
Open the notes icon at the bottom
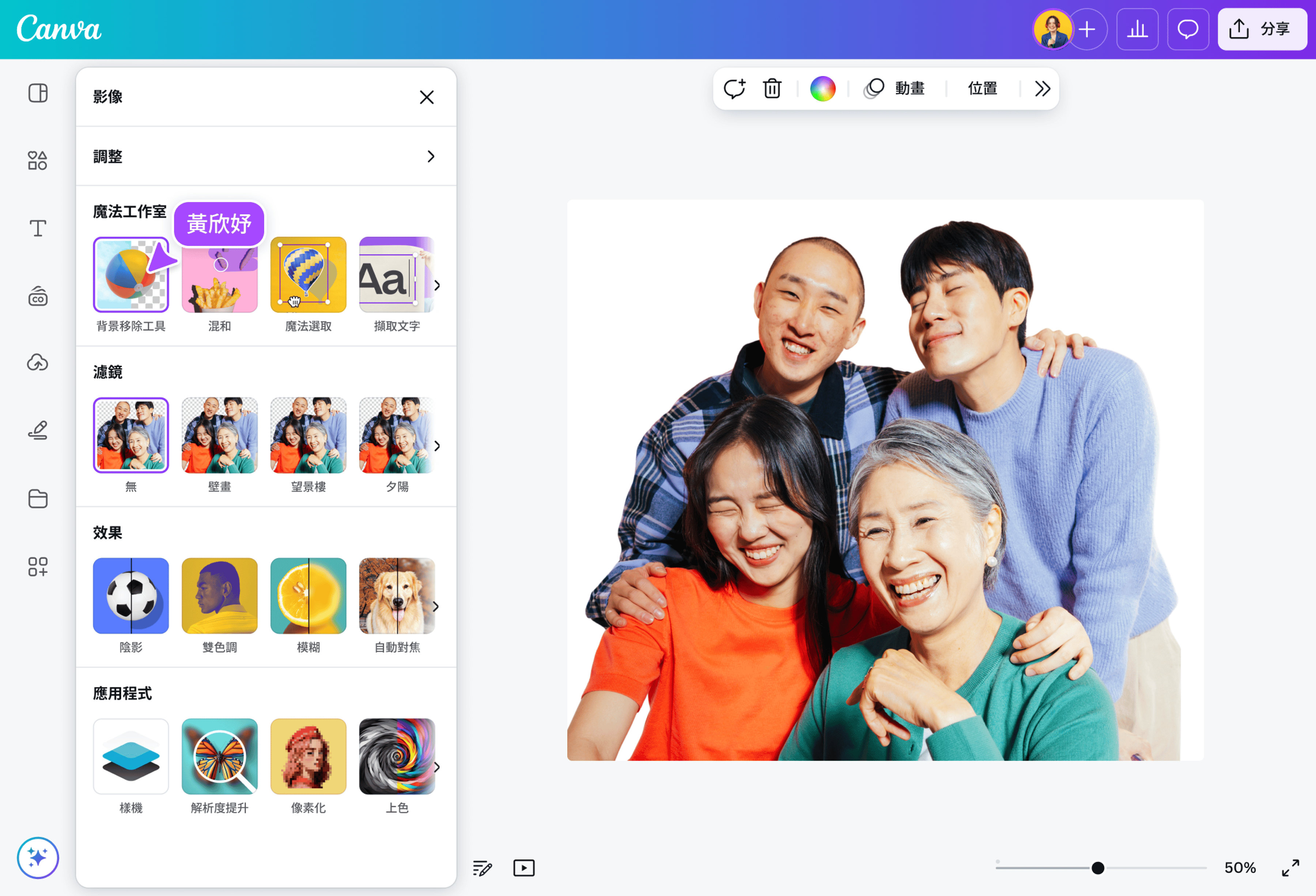tap(483, 868)
